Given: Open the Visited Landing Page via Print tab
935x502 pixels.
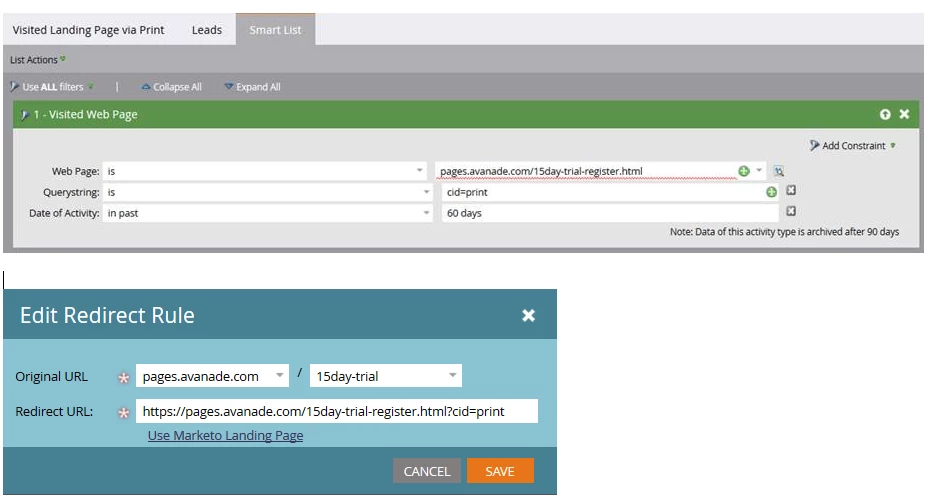Looking at the screenshot, I should point(88,30).
